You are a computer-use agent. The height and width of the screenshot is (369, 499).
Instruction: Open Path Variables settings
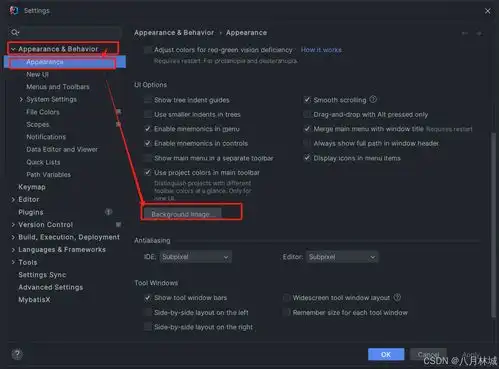[x=49, y=175]
